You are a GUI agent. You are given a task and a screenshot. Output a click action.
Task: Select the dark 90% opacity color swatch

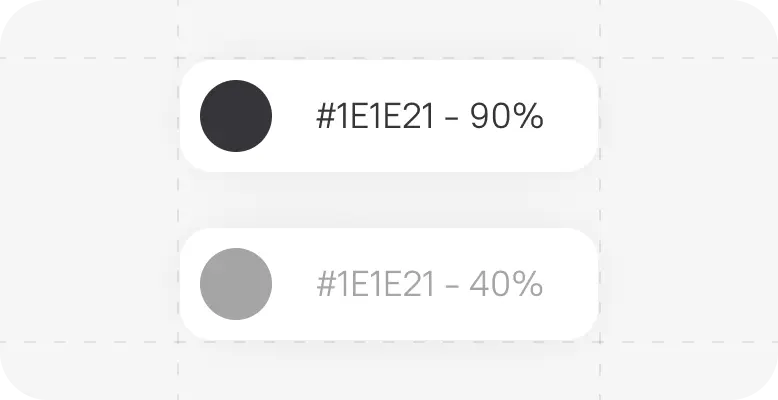pyautogui.click(x=236, y=116)
